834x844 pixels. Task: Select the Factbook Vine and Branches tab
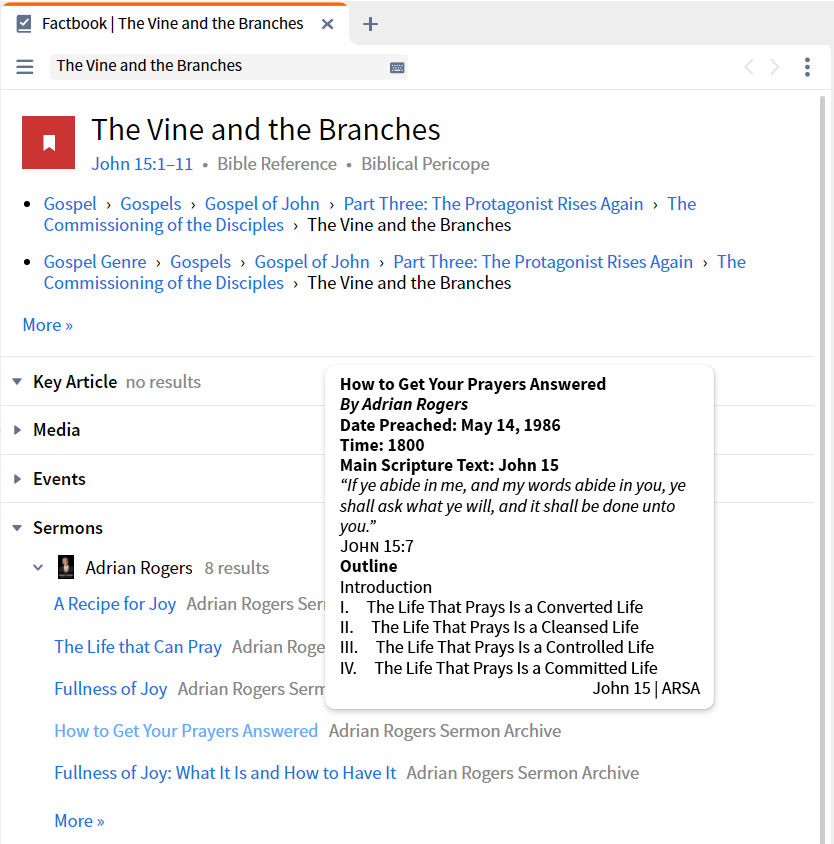173,24
